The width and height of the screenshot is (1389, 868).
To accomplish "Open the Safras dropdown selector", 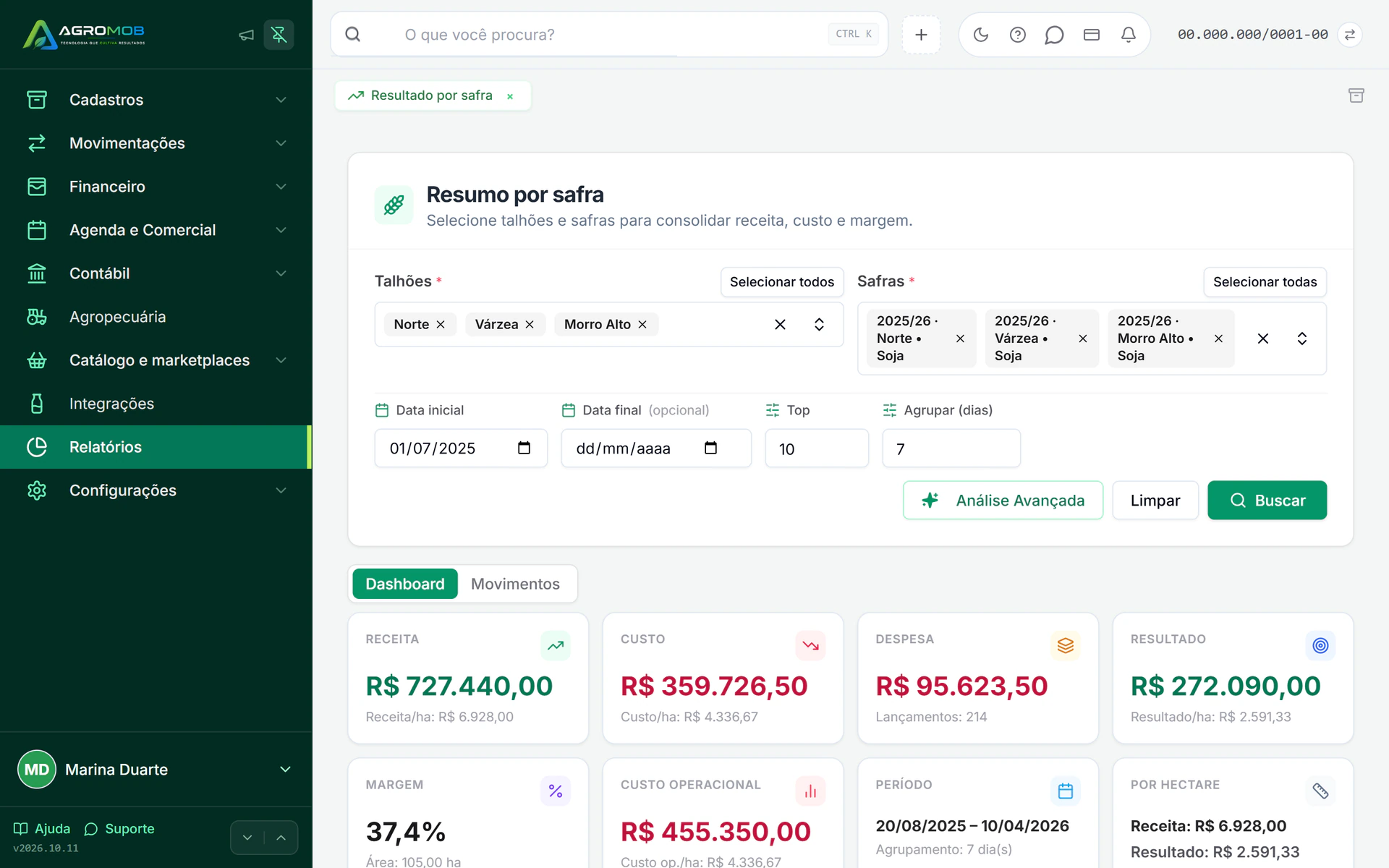I will [1301, 339].
